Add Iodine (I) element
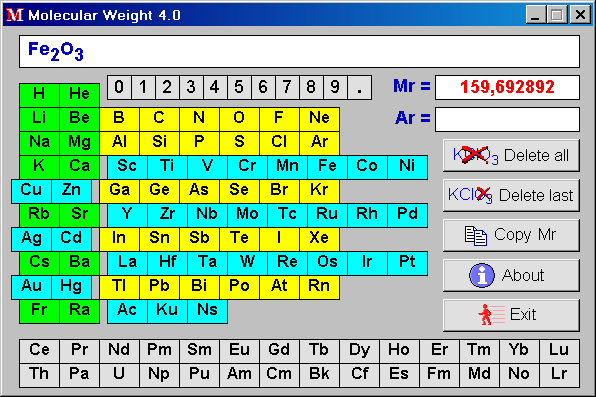Screen dimensions: 596x397 pos(279,239)
